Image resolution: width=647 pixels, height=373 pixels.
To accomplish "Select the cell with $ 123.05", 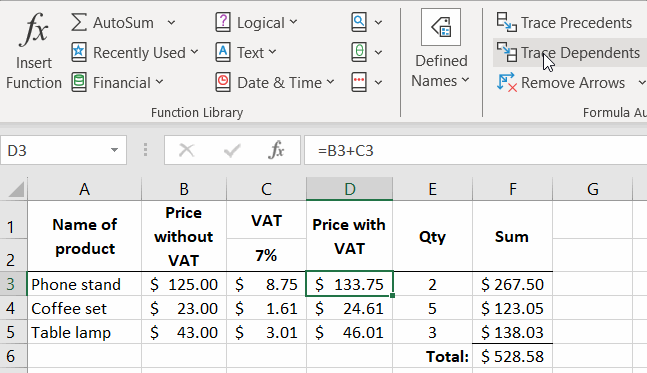I will 512,308.
